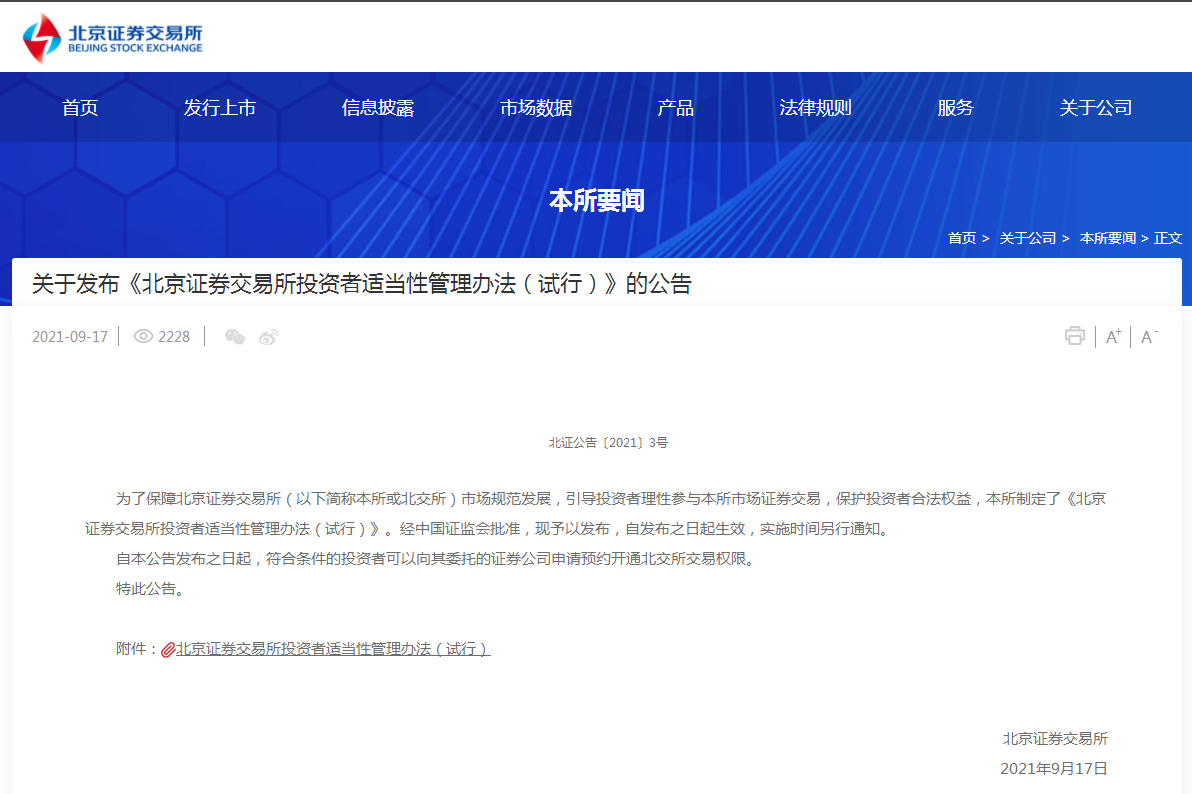Screen dimensions: 1192x794
Task: Click the view count 2228
Action: pos(174,337)
